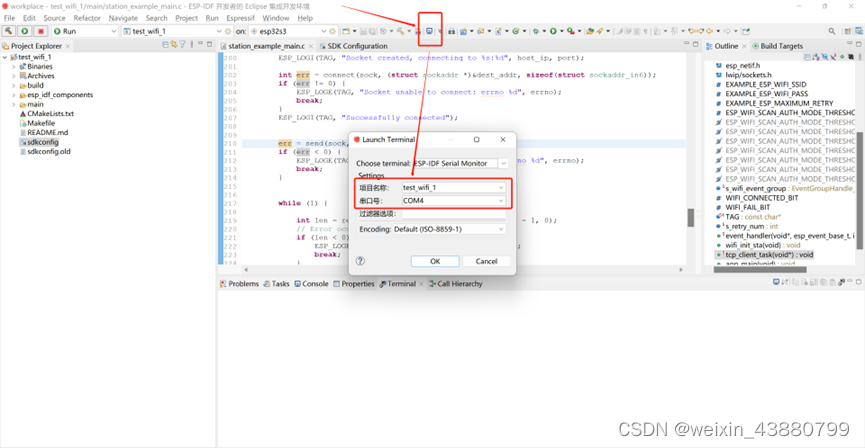Open the esp32s3 launch target dropdown

click(x=323, y=31)
